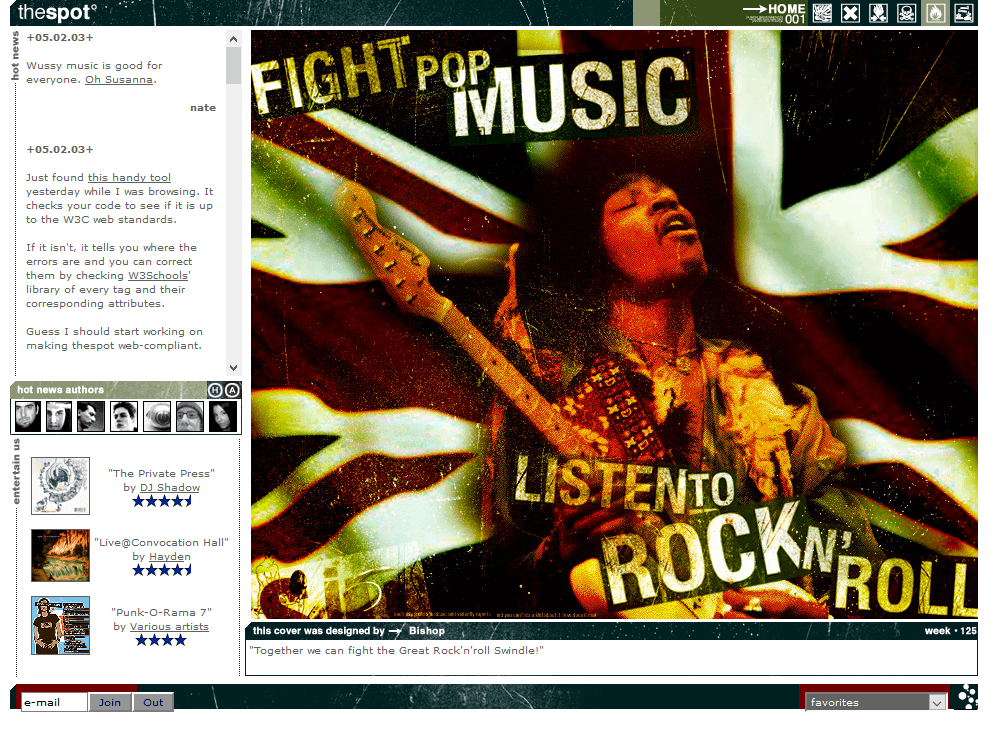Open the Various artists link
The image size is (990, 730).
(169, 626)
